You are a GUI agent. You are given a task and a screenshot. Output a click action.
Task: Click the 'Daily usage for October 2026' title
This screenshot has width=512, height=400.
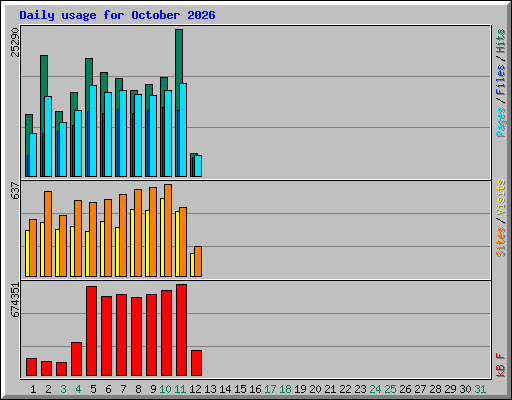[x=117, y=15]
